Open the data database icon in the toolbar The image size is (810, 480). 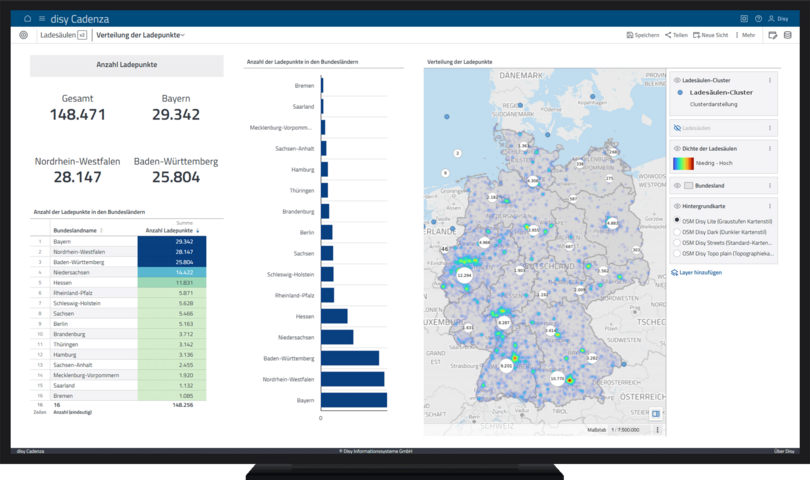coord(788,35)
